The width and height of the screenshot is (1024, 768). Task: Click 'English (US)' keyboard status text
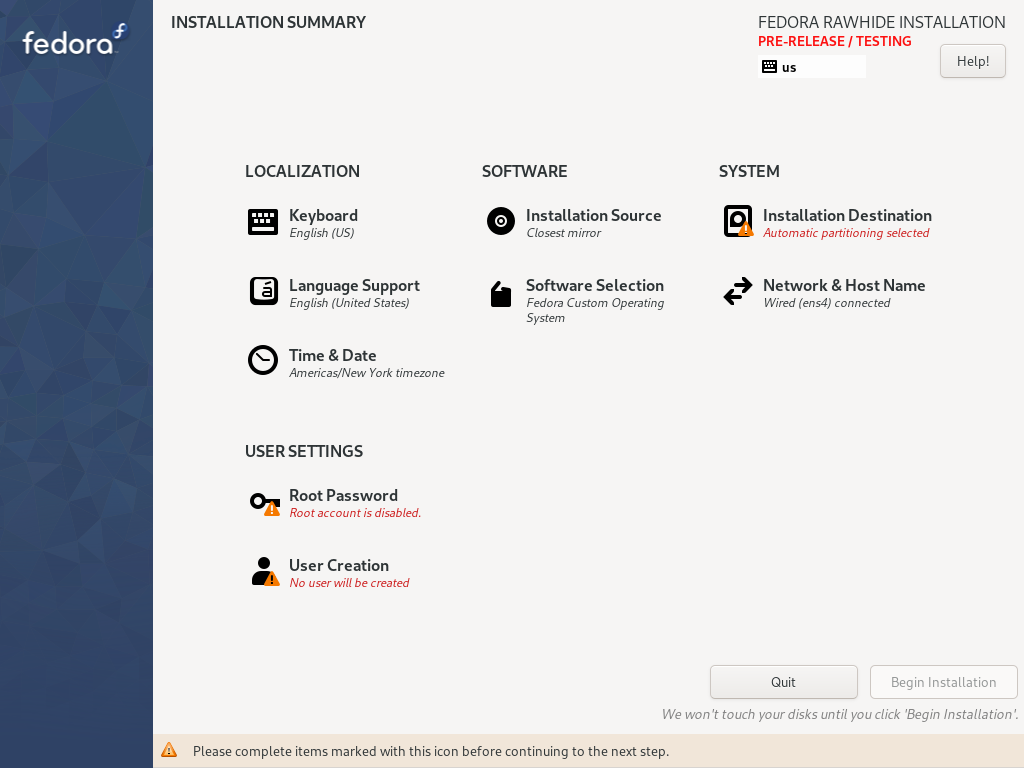pyautogui.click(x=322, y=233)
